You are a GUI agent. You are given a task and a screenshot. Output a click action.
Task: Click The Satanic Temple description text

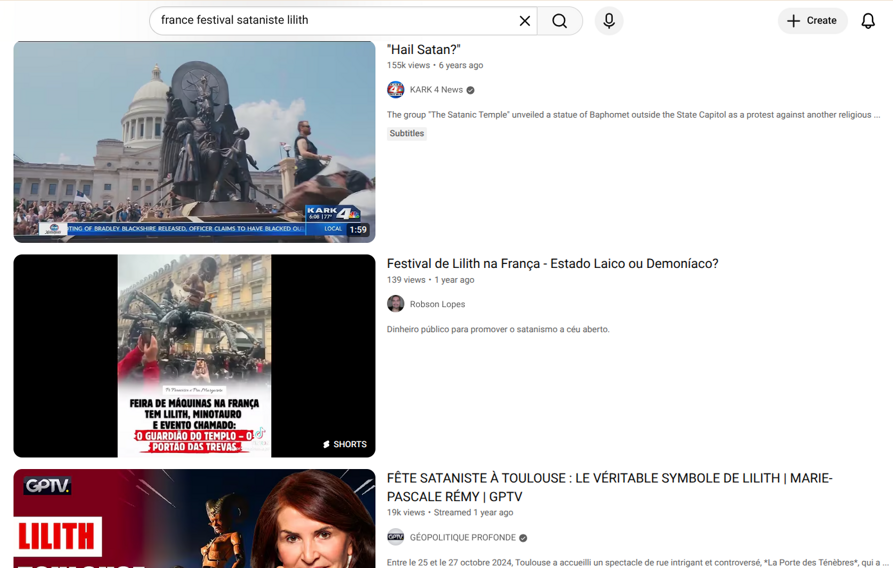[633, 115]
